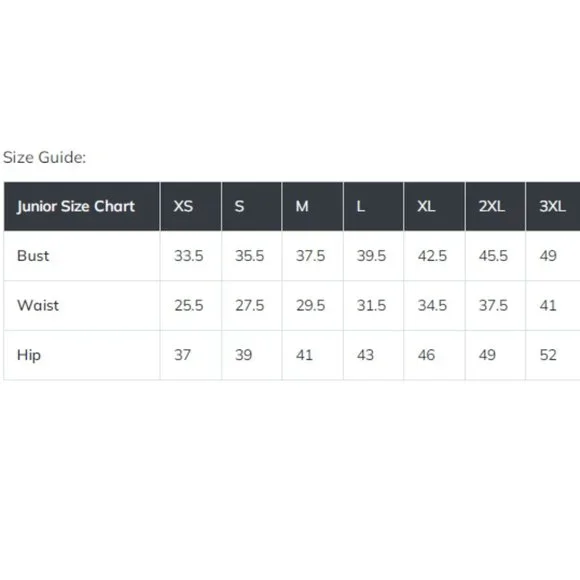The image size is (580, 580).
Task: Select the Hip row label
Action: (x=29, y=355)
